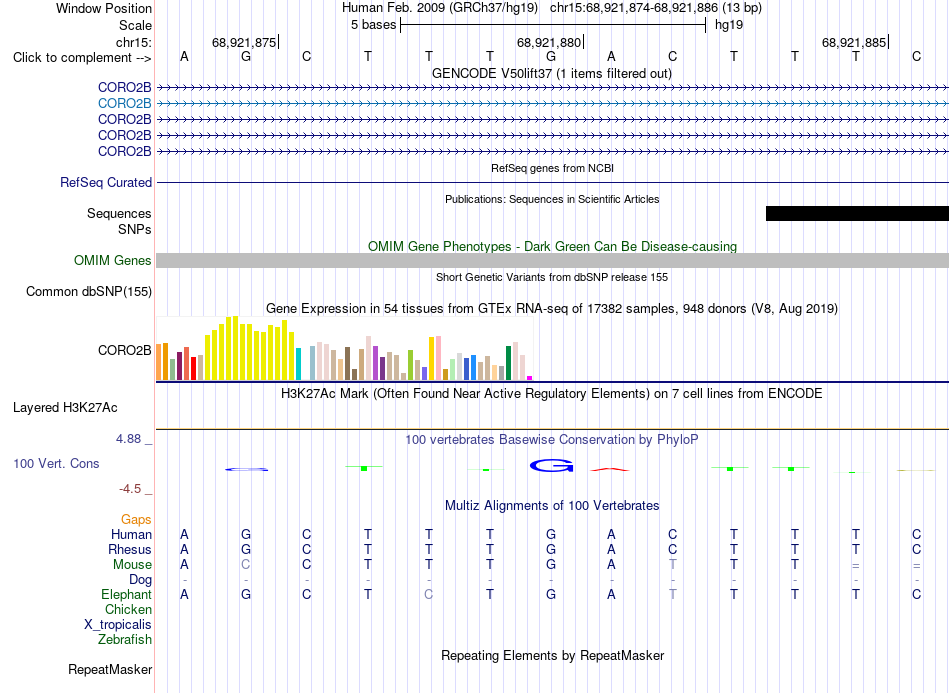Select the chr15: base position label
Image resolution: width=950 pixels, height=693 pixels.
133,42
